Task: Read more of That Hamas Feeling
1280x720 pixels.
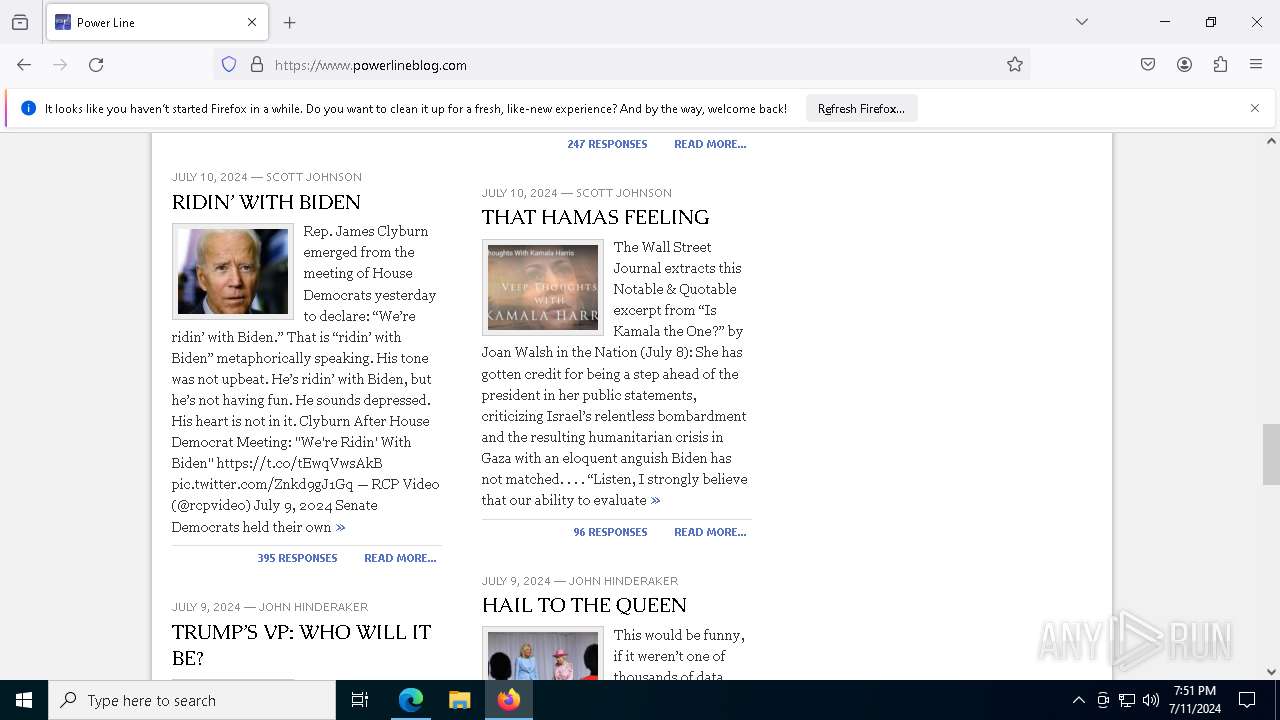Action: [710, 532]
